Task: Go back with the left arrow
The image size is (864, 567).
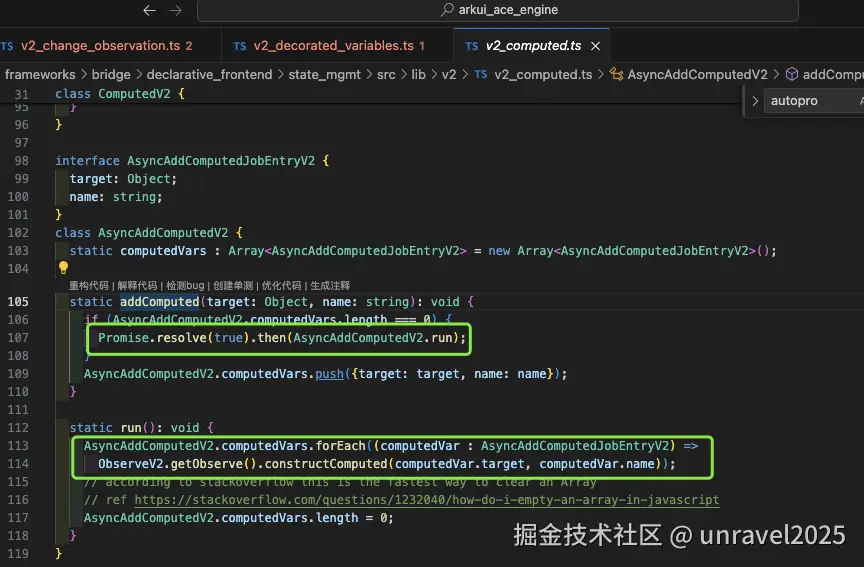Action: pos(149,10)
